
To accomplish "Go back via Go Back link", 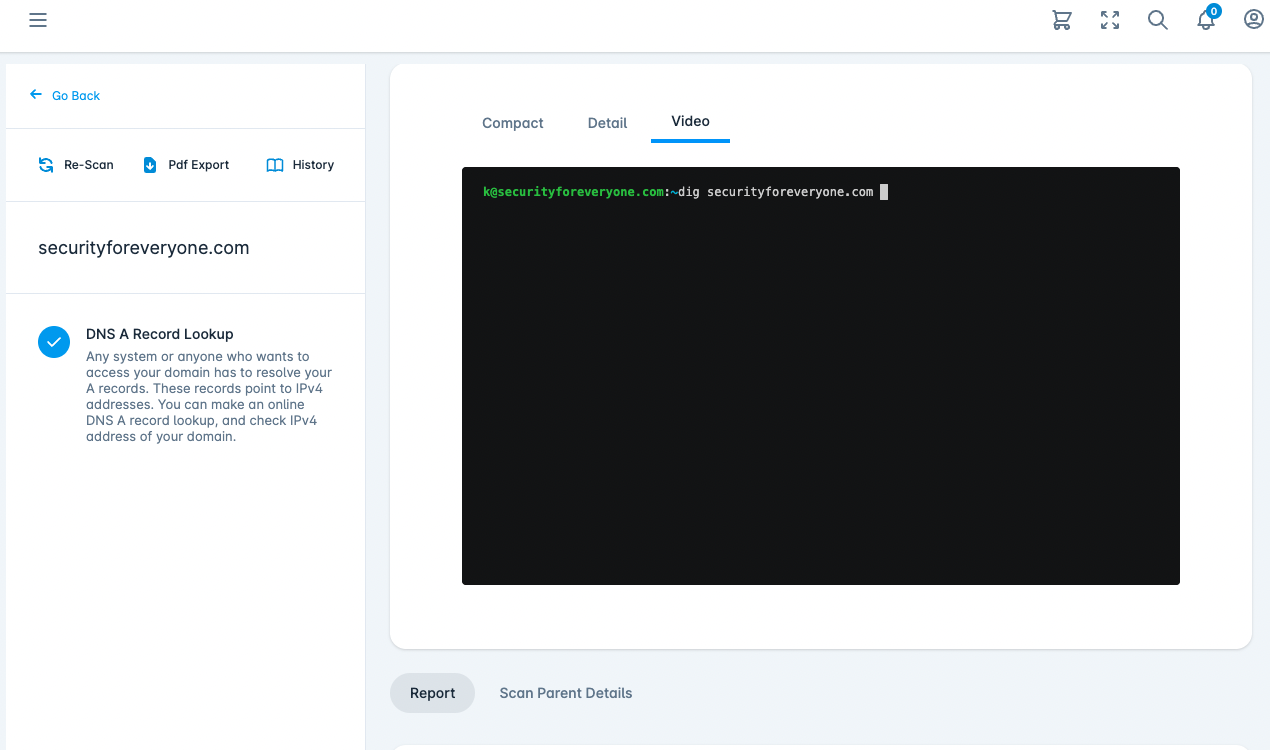I will [x=76, y=96].
